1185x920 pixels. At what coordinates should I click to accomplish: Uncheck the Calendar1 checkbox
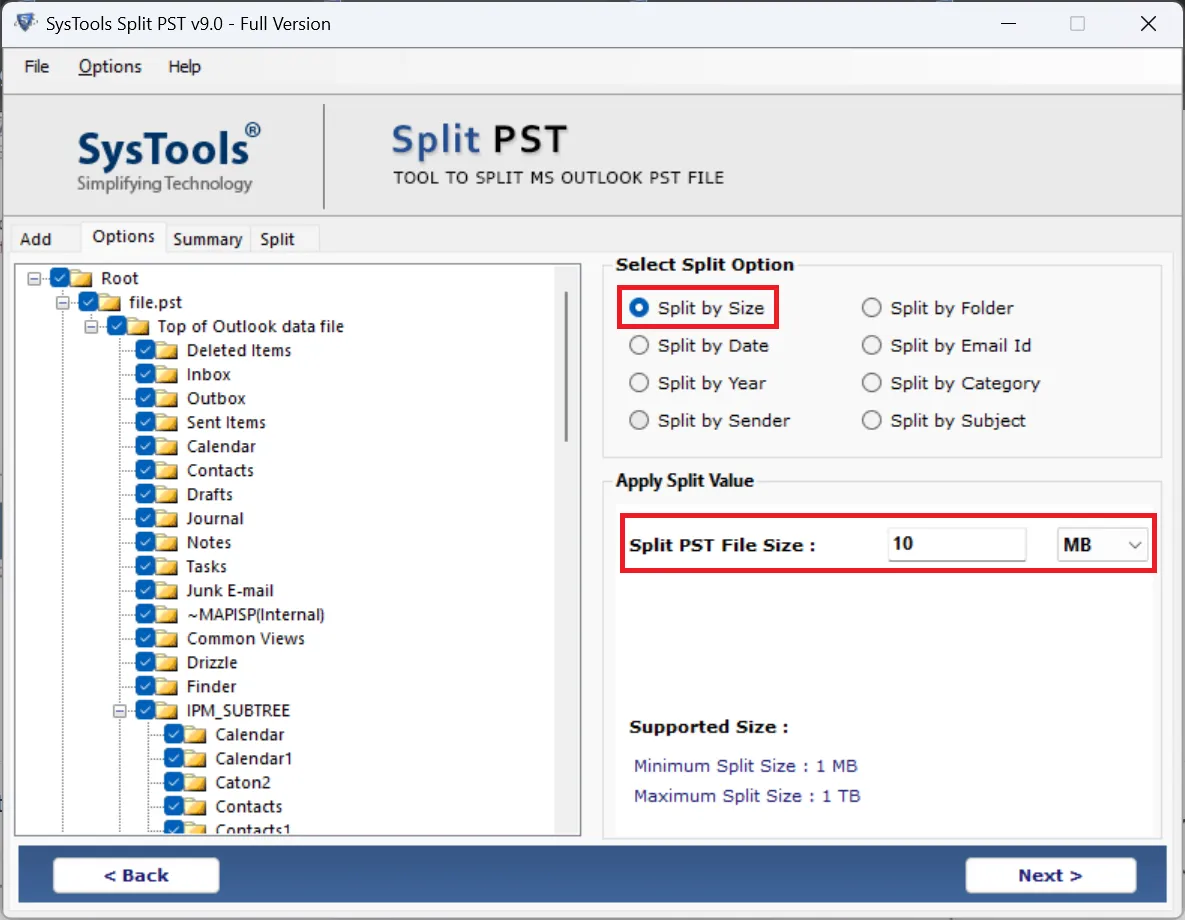(173, 757)
